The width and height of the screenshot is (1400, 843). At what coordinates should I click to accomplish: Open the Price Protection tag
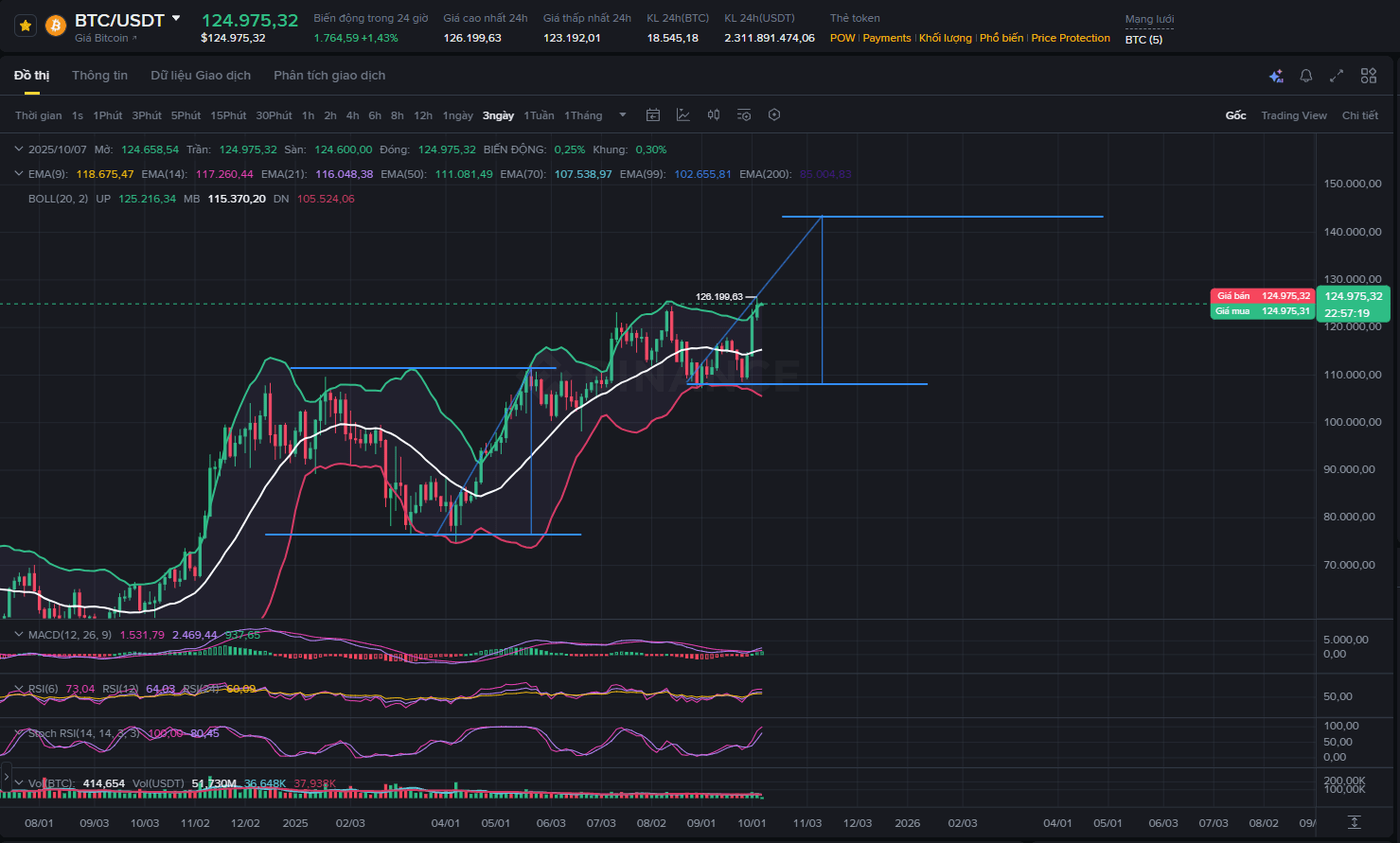[1071, 38]
